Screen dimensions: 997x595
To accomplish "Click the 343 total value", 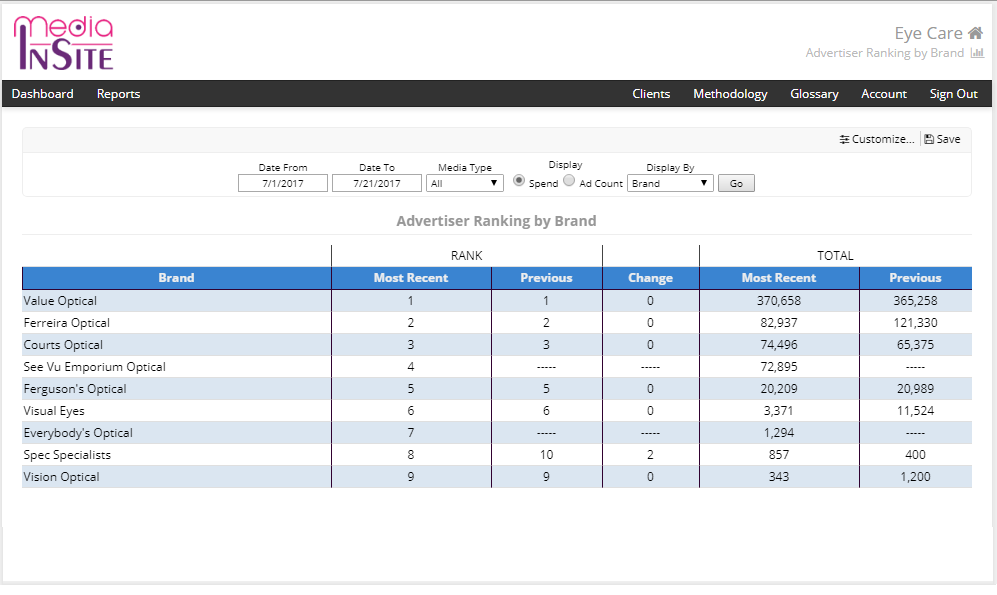I will (779, 477).
